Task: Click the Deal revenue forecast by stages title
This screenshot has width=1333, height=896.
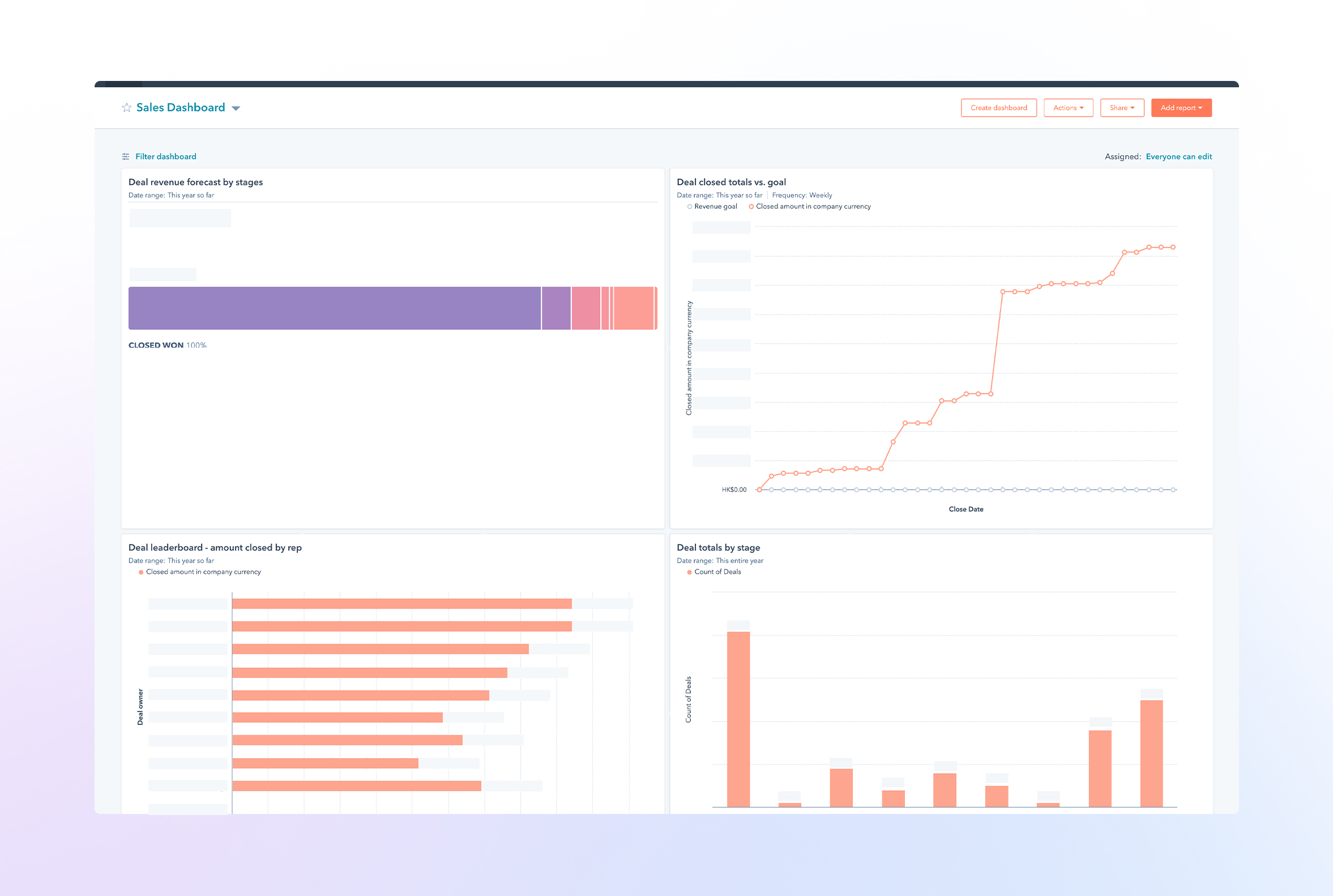Action: (195, 182)
